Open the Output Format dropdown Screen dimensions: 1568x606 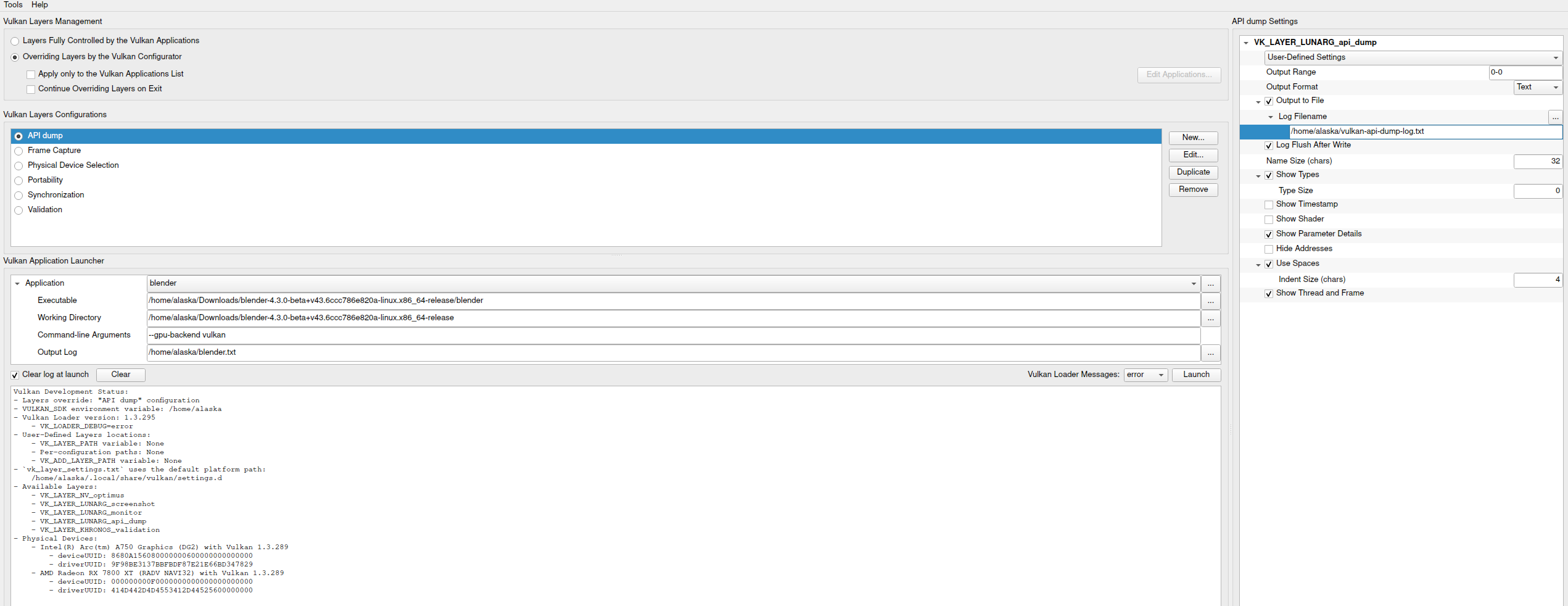(x=1537, y=87)
